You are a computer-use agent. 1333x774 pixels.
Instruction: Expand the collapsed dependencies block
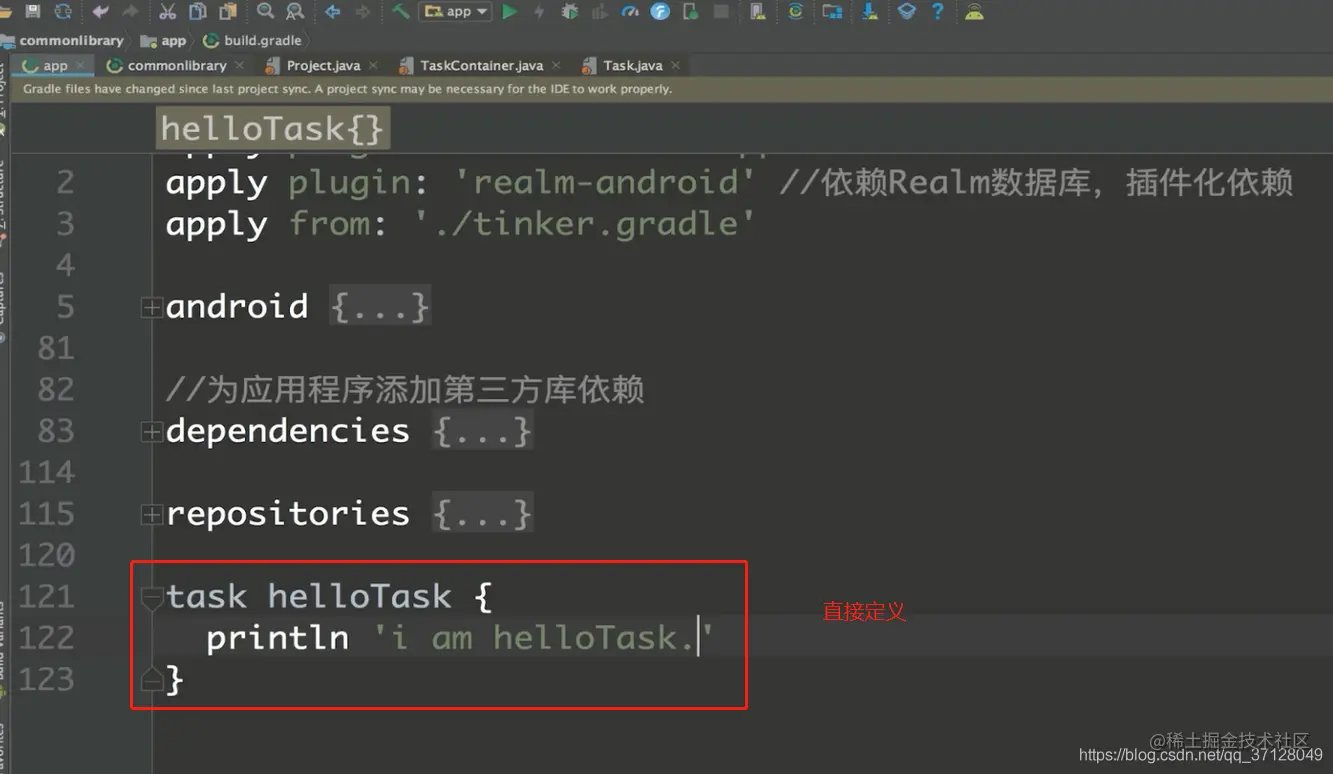150,430
